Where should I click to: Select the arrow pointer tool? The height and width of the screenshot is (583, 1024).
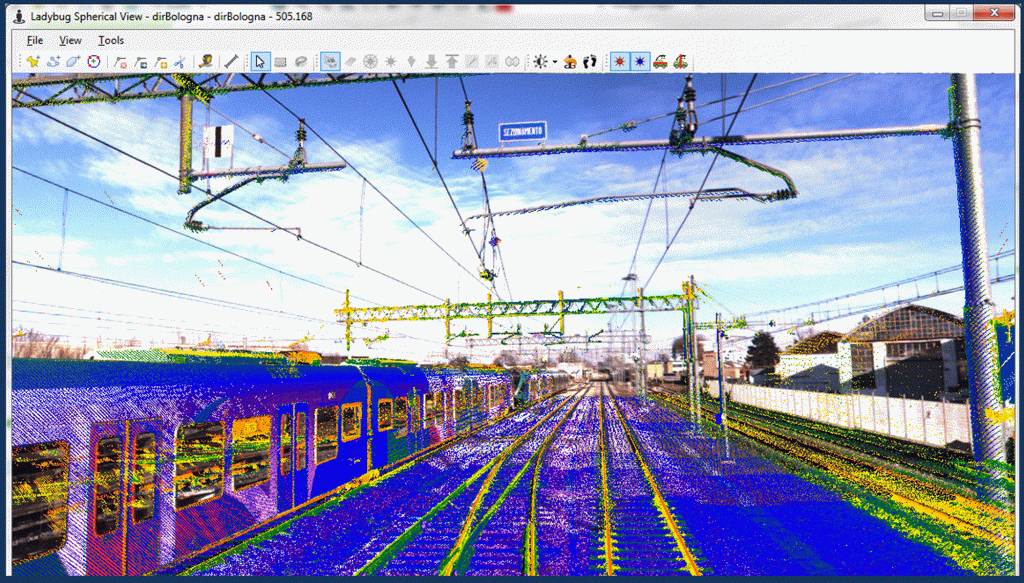260,62
